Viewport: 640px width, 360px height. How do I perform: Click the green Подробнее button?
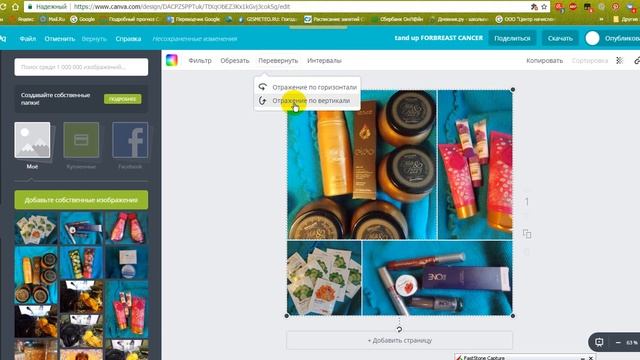122,99
